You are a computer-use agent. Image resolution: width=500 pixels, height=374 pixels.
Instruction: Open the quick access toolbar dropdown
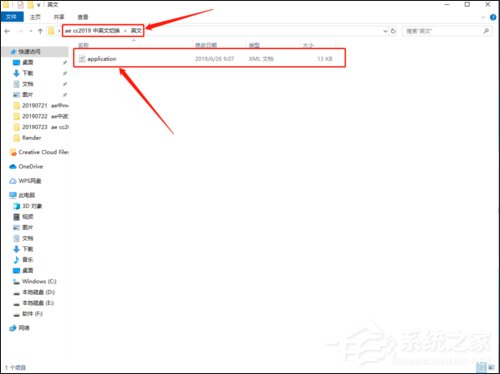[39, 5]
